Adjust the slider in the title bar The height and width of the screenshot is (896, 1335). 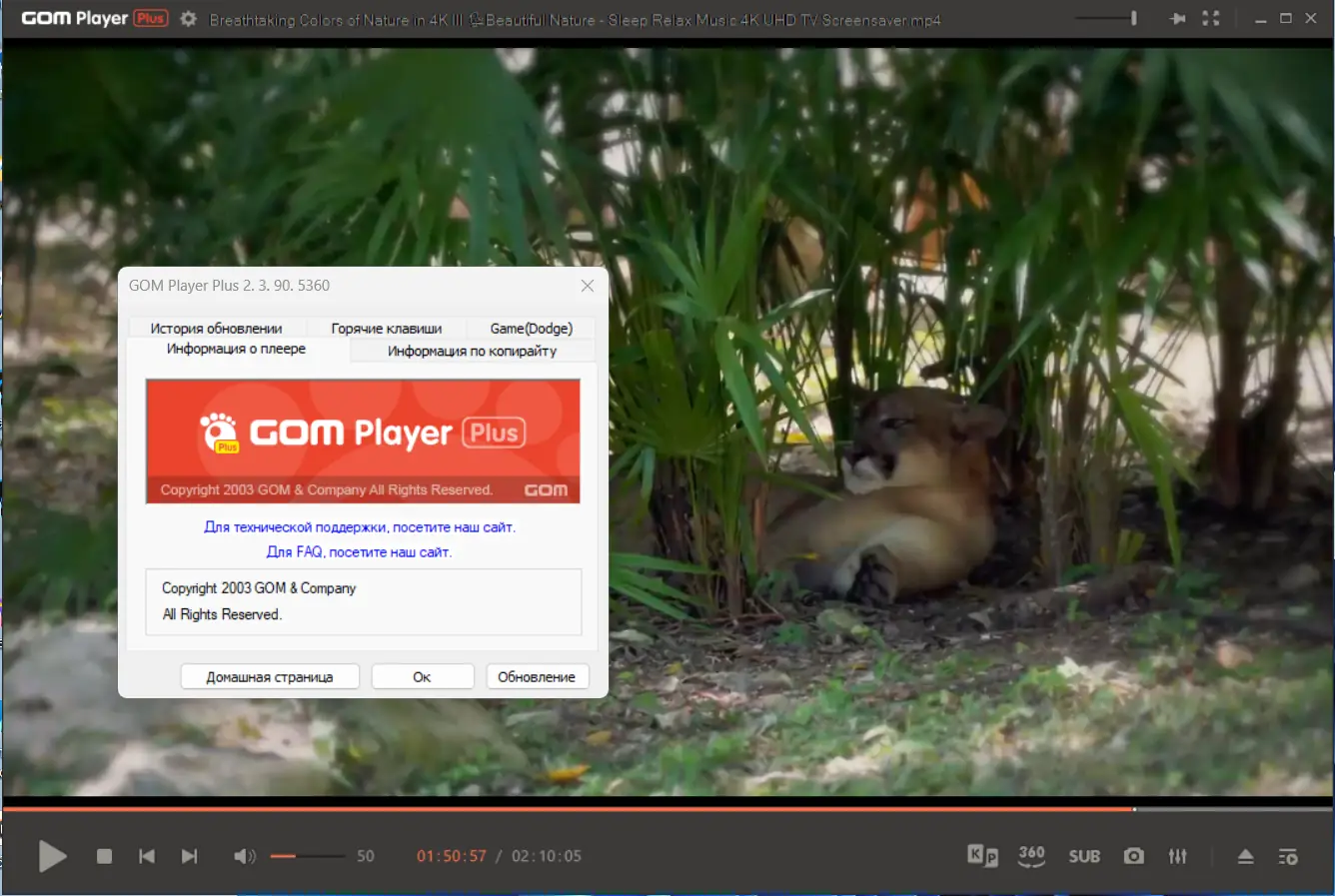(x=1106, y=18)
